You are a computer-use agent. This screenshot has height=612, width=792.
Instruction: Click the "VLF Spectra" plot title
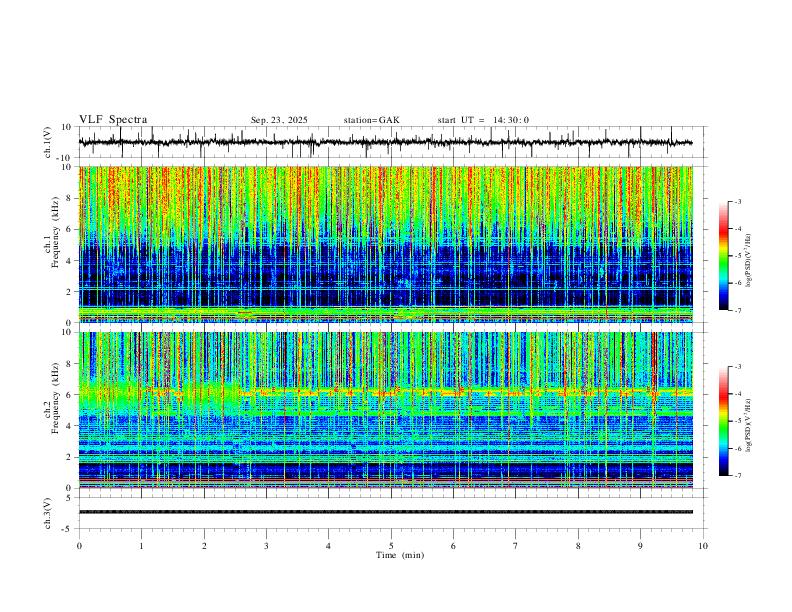pyautogui.click(x=113, y=120)
